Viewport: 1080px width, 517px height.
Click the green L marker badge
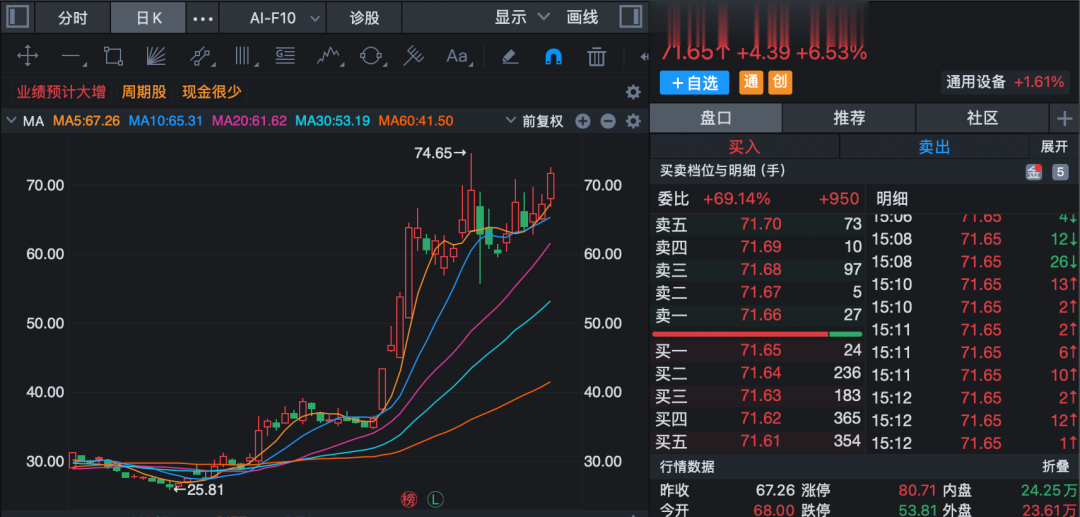coord(435,498)
